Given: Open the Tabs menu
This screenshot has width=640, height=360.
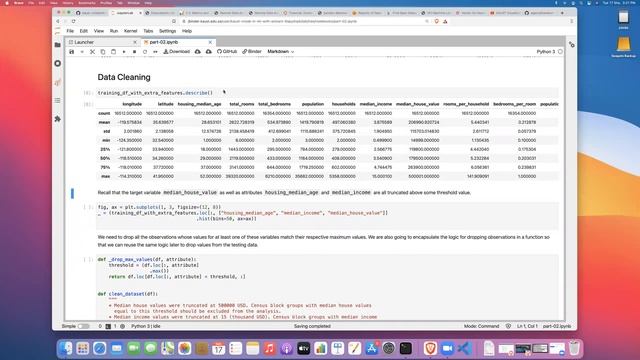Looking at the screenshot, I should tap(148, 31).
